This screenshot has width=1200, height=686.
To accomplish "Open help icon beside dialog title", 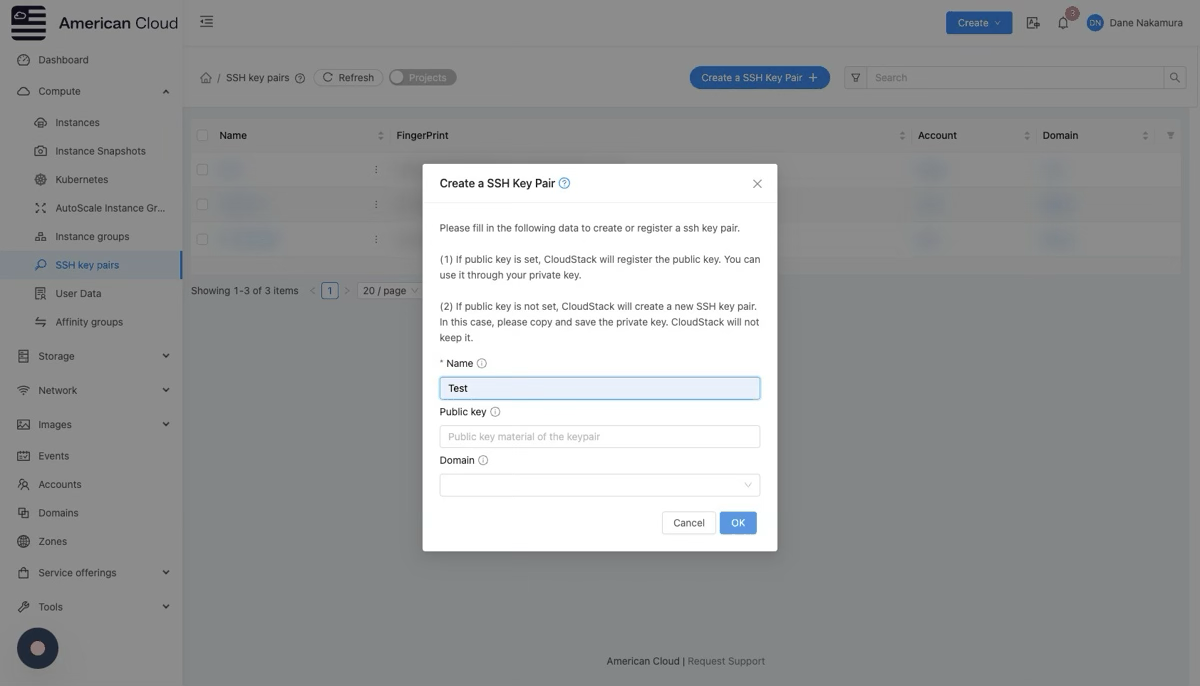I will pos(564,184).
